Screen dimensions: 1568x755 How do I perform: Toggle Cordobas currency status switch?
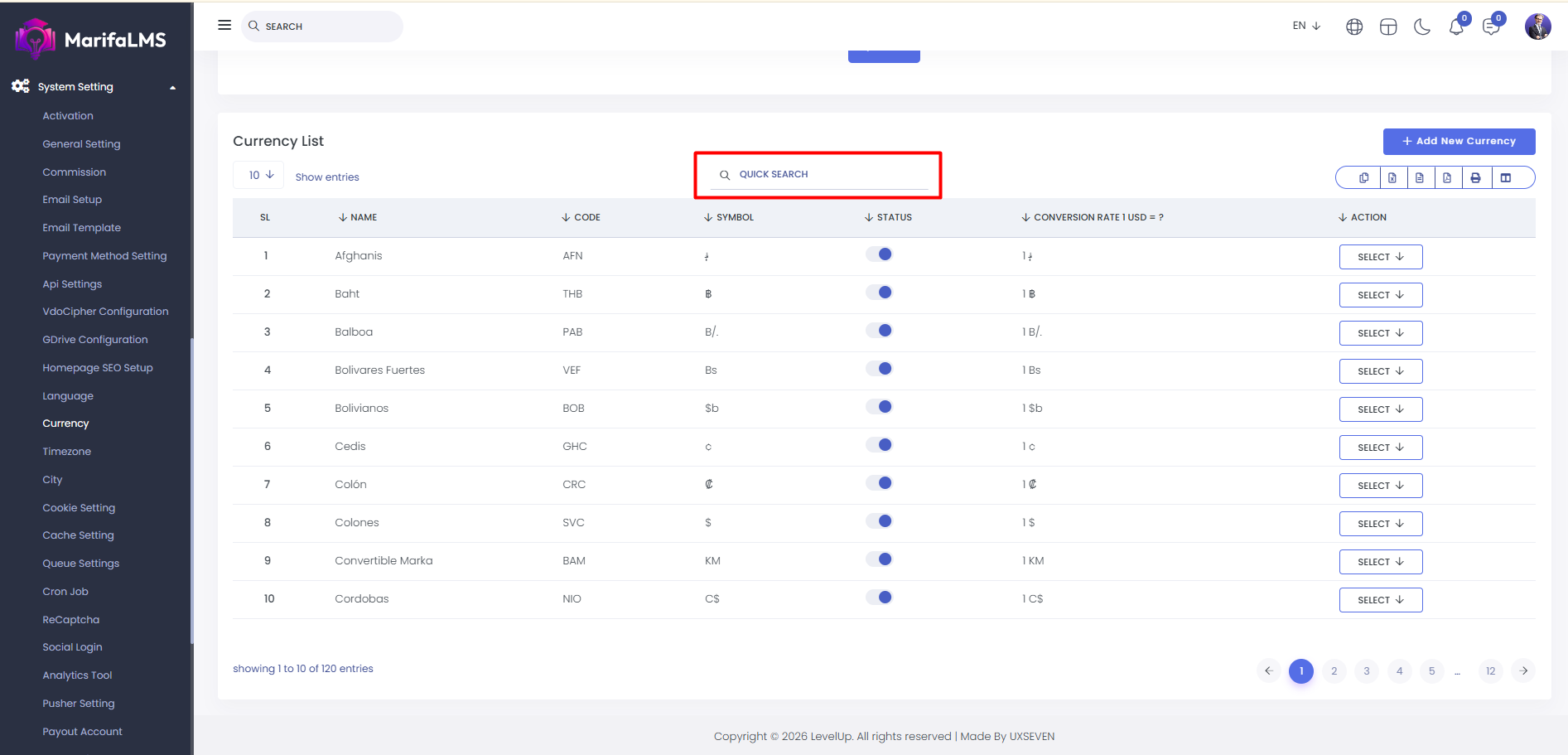pos(879,598)
